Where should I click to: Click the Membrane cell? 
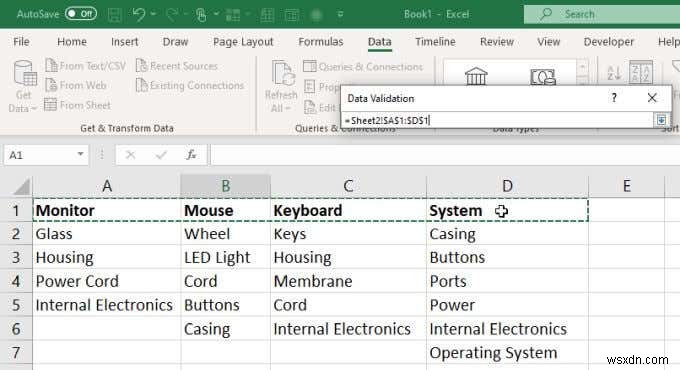348,281
